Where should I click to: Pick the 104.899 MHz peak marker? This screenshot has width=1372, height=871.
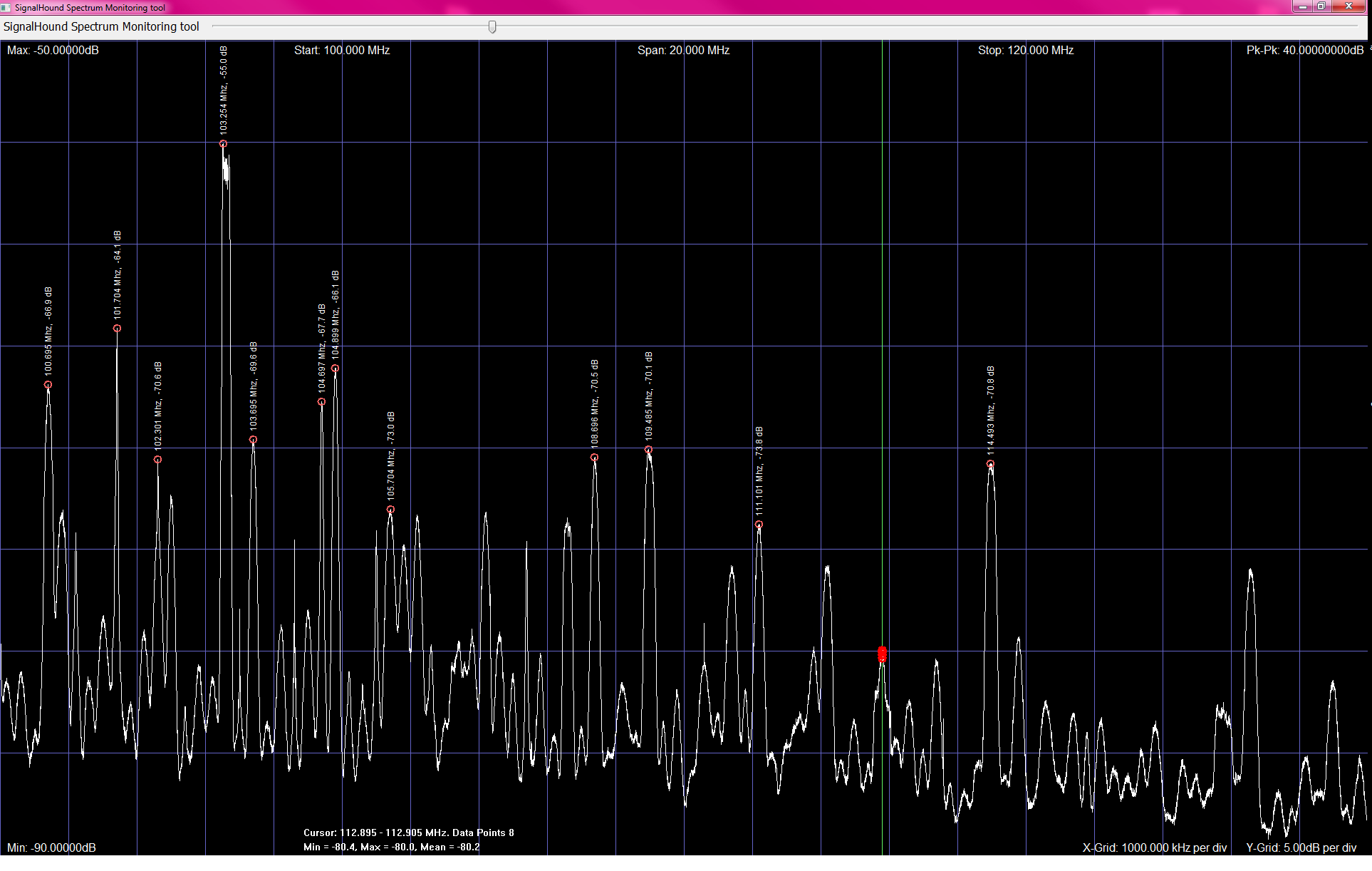[335, 368]
